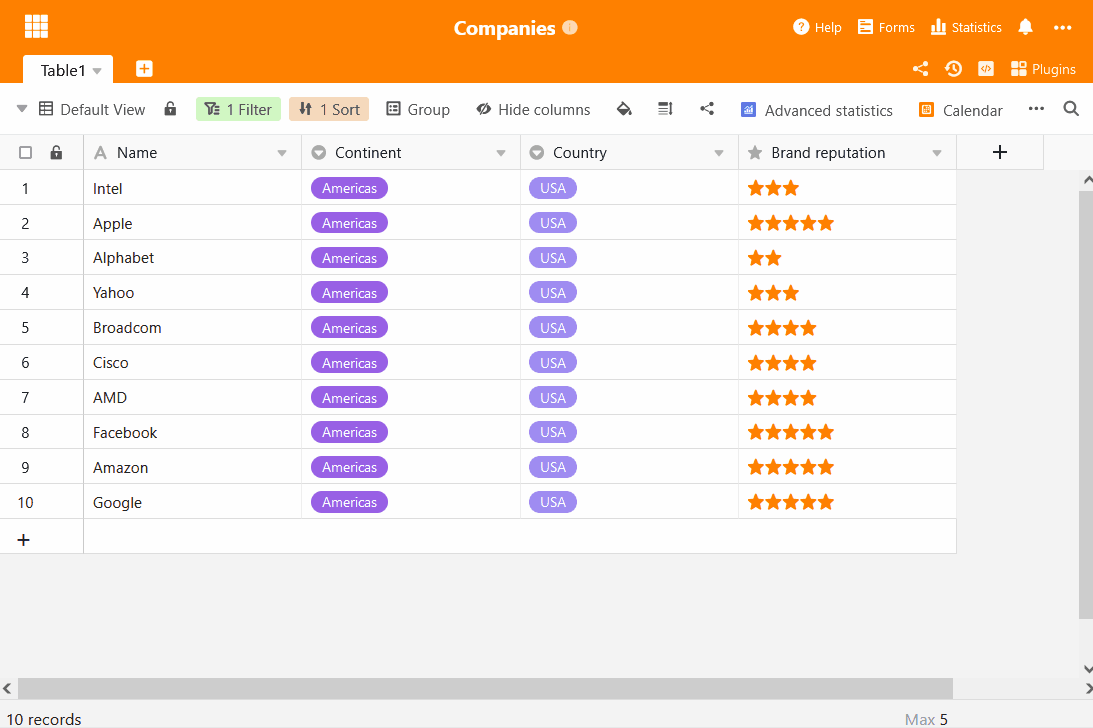1093x728 pixels.
Task: Open the history clock icon
Action: coord(953,69)
